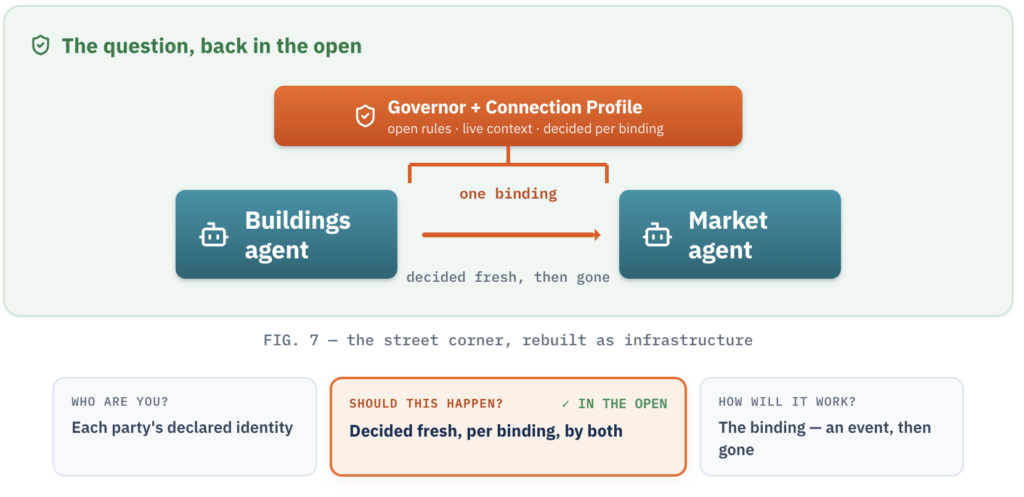Click the robot icon in Buildings agent
Screen dimensions: 1024x497
tap(214, 234)
